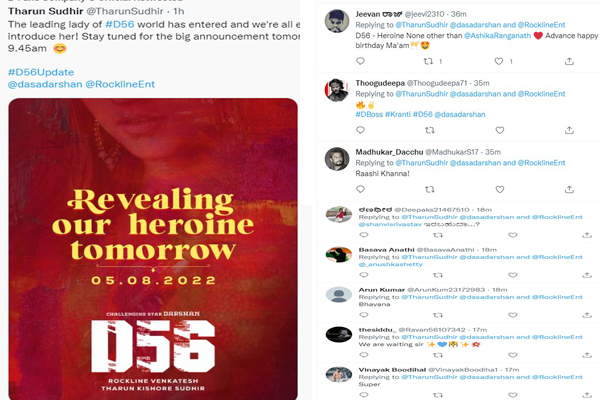Image resolution: width=600 pixels, height=400 pixels.
Task: Reply to Madhukar_Dacchu's Raashi Khanna tweet
Action: click(360, 189)
